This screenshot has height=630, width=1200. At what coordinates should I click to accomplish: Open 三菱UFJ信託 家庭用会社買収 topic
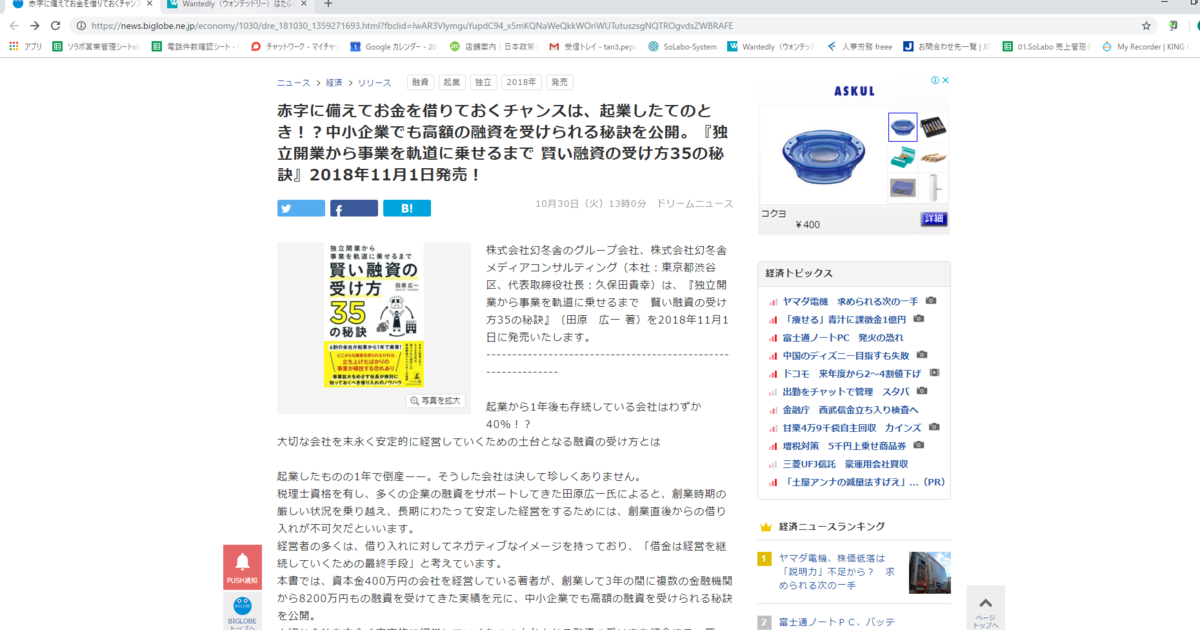coord(845,463)
